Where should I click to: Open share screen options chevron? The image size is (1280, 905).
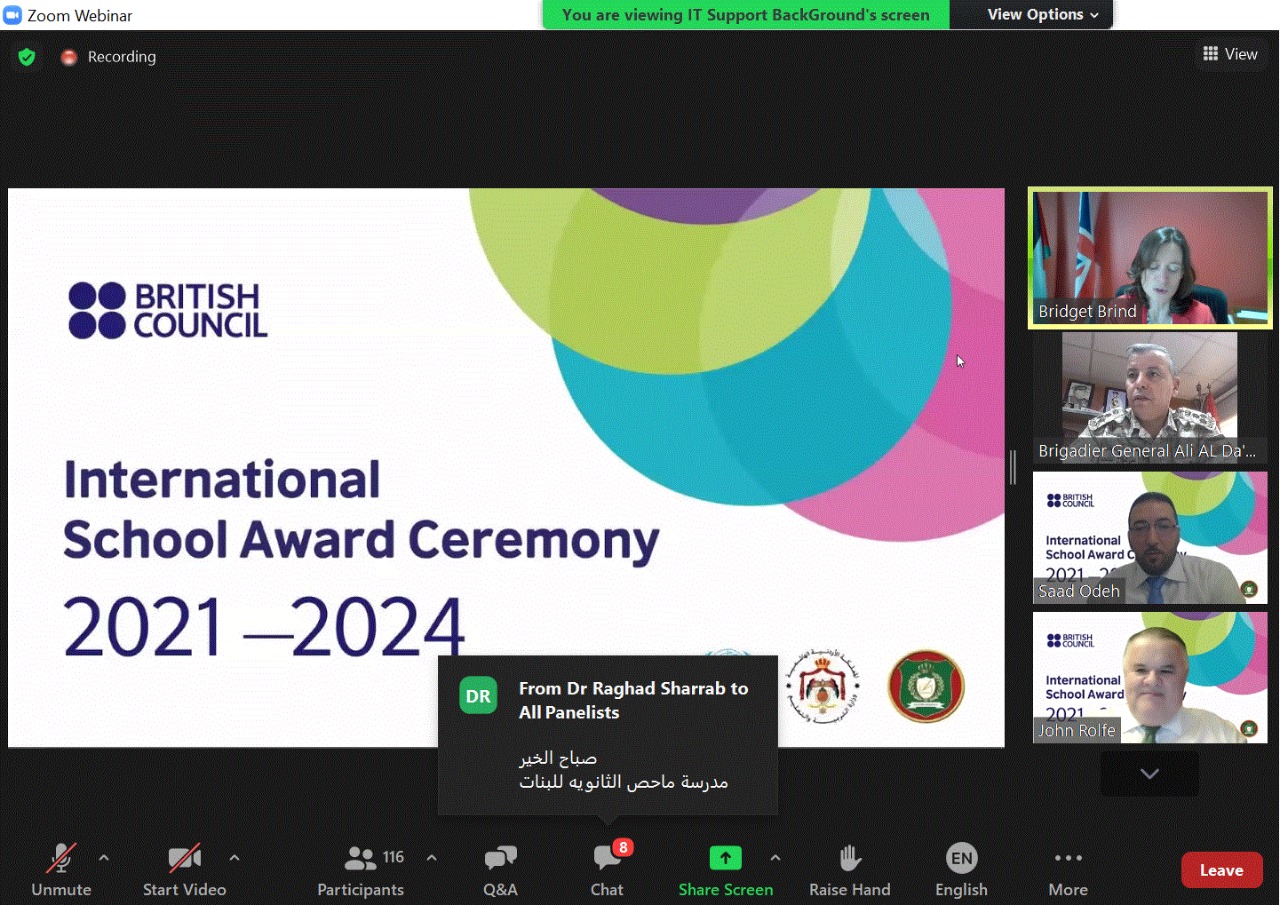coord(775,858)
